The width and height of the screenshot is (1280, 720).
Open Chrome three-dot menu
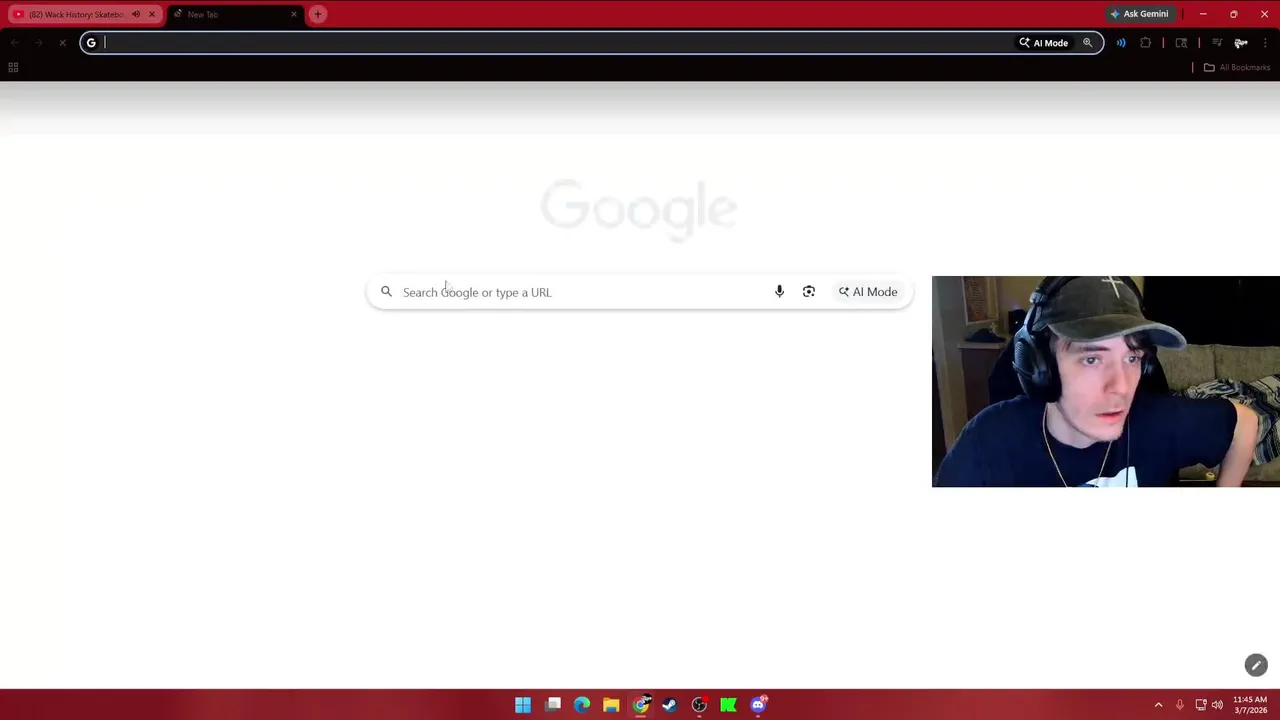(1266, 43)
